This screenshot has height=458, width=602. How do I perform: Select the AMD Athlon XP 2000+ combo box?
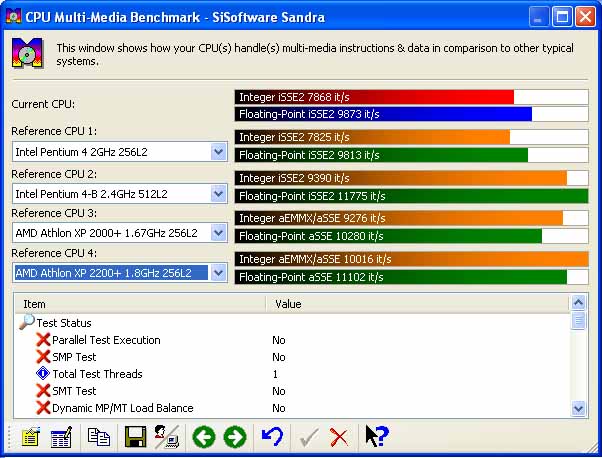[120, 233]
